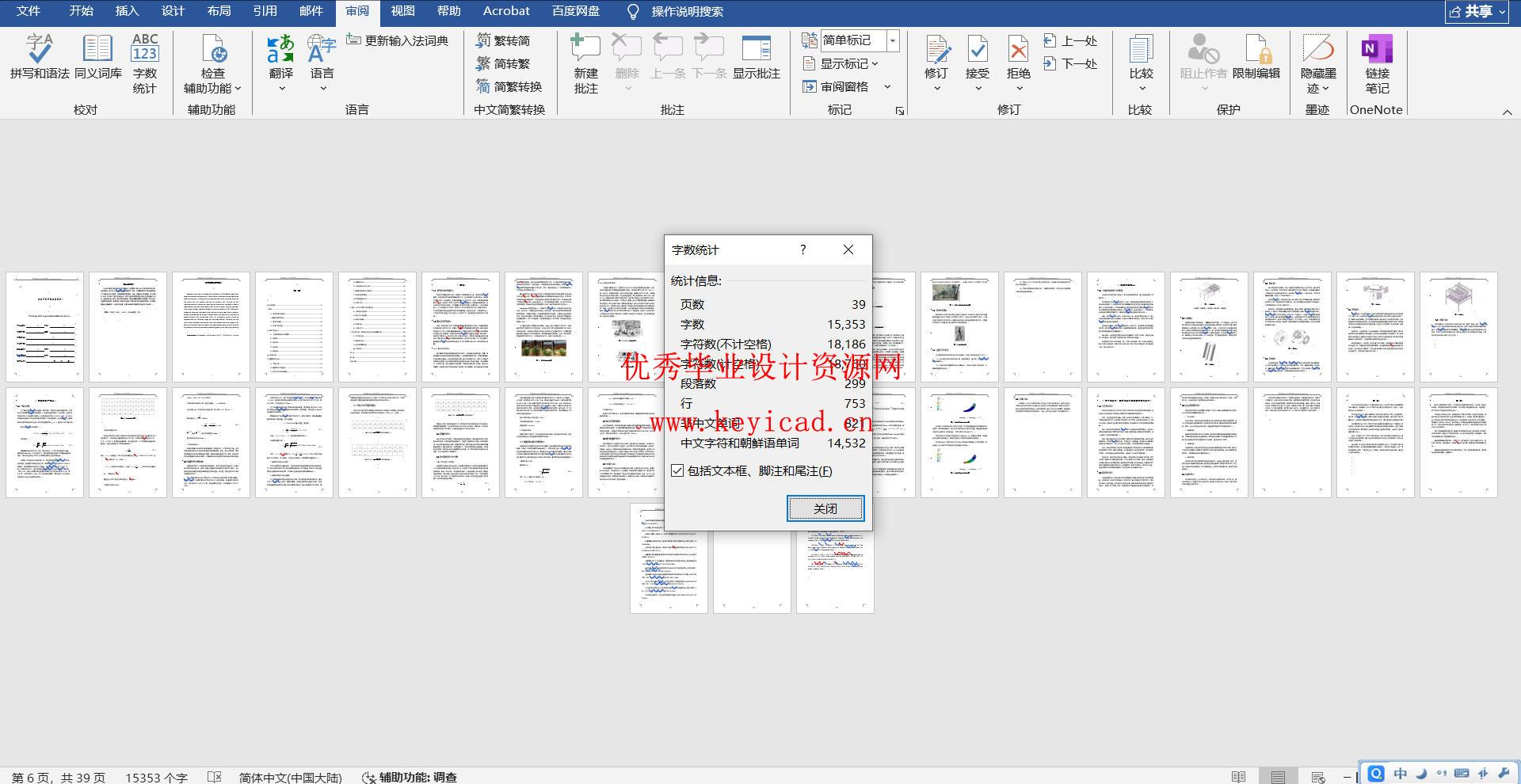
Task: Convert Simplified to Traditional (简转繁)
Action: tap(504, 63)
